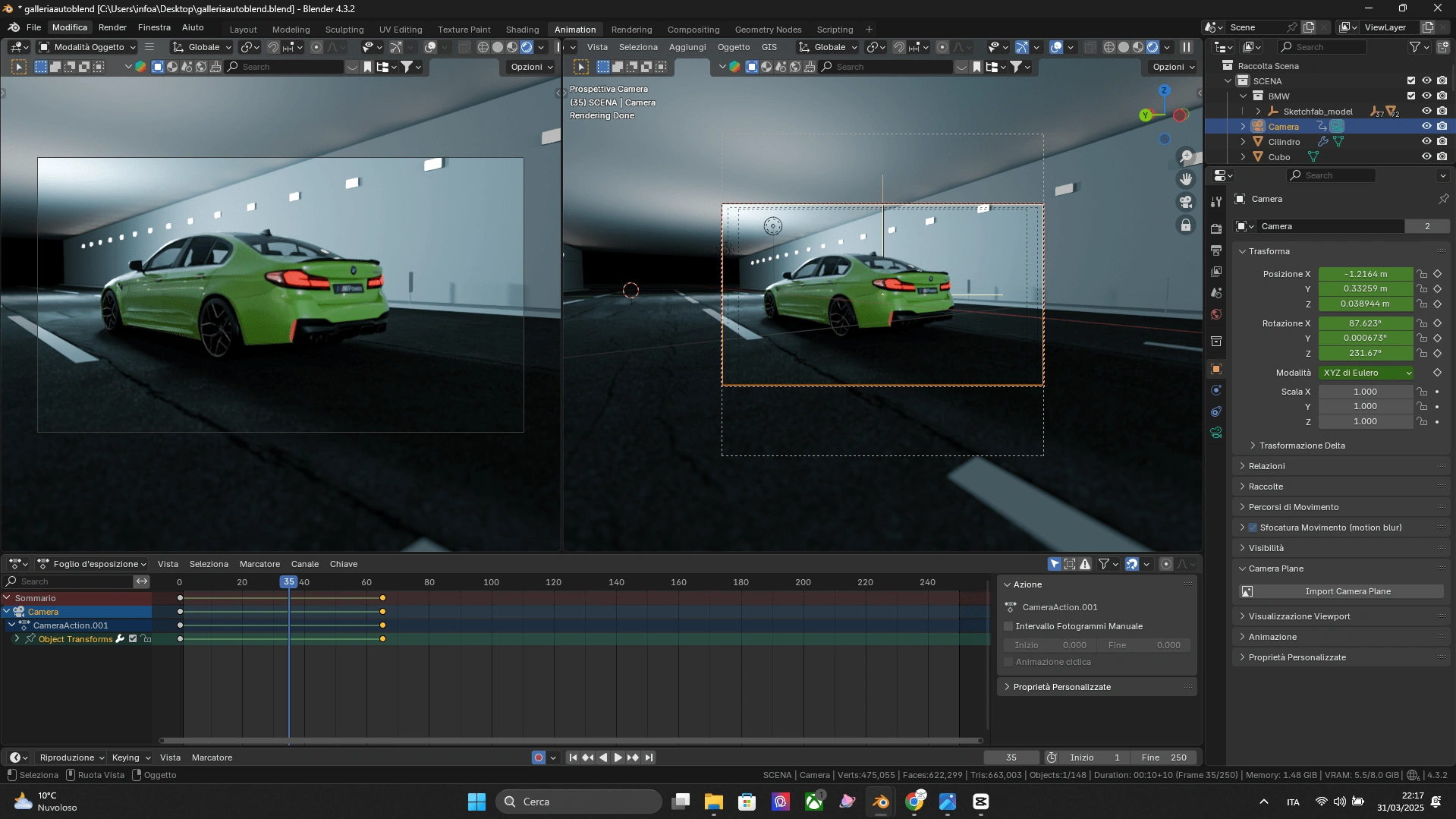Open the Tool properties tab icon
This screenshot has width=1456, height=819.
tap(1216, 202)
